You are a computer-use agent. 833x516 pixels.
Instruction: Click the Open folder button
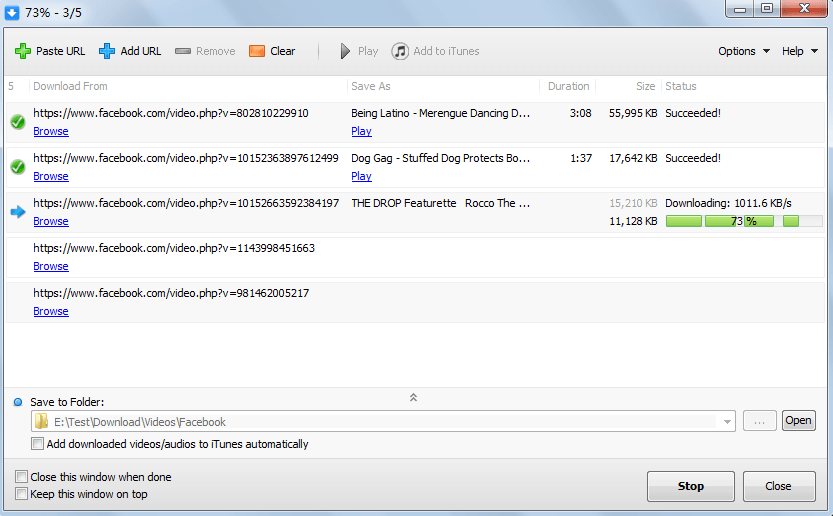point(798,420)
